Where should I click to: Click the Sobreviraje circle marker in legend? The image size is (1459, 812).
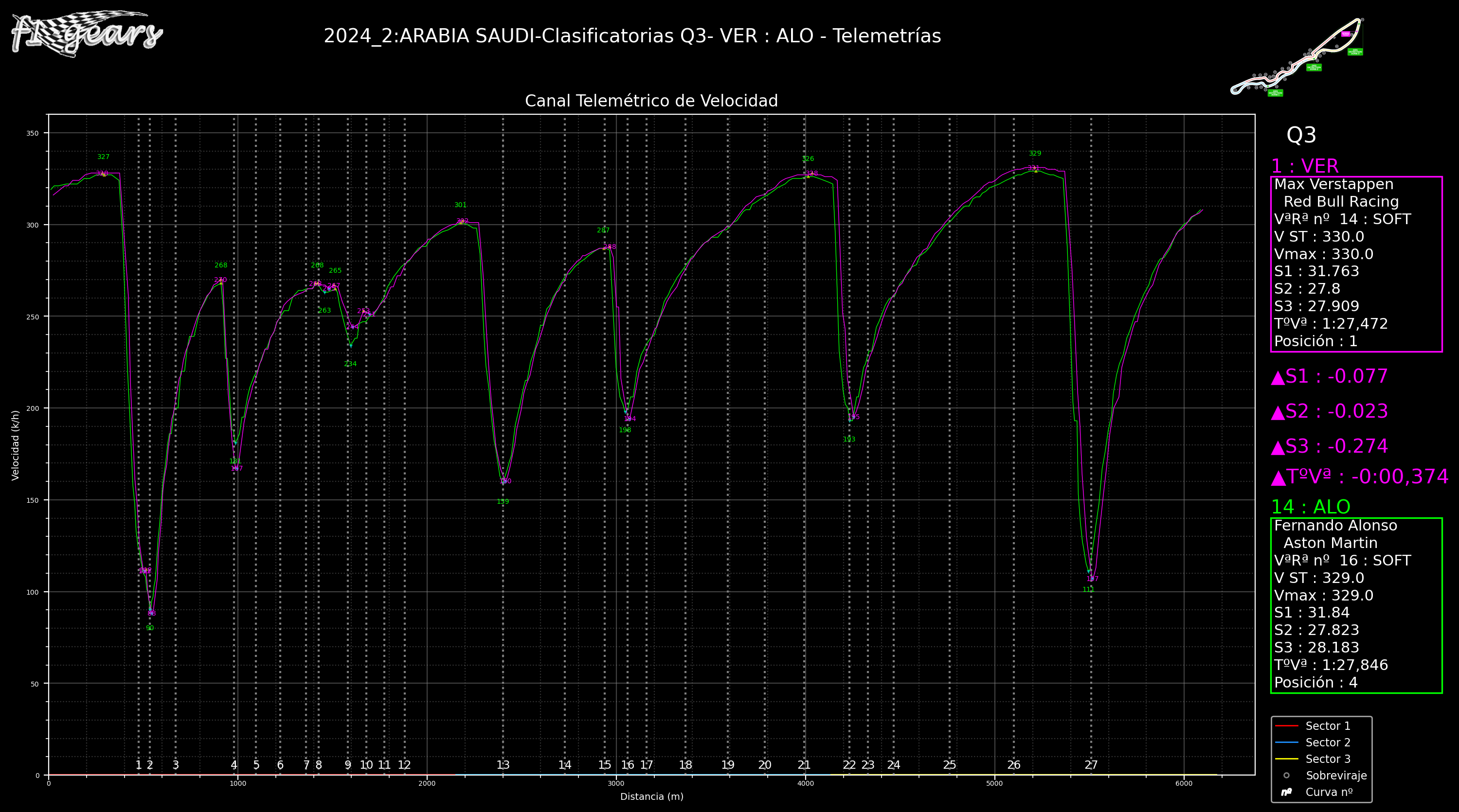coord(1286,776)
